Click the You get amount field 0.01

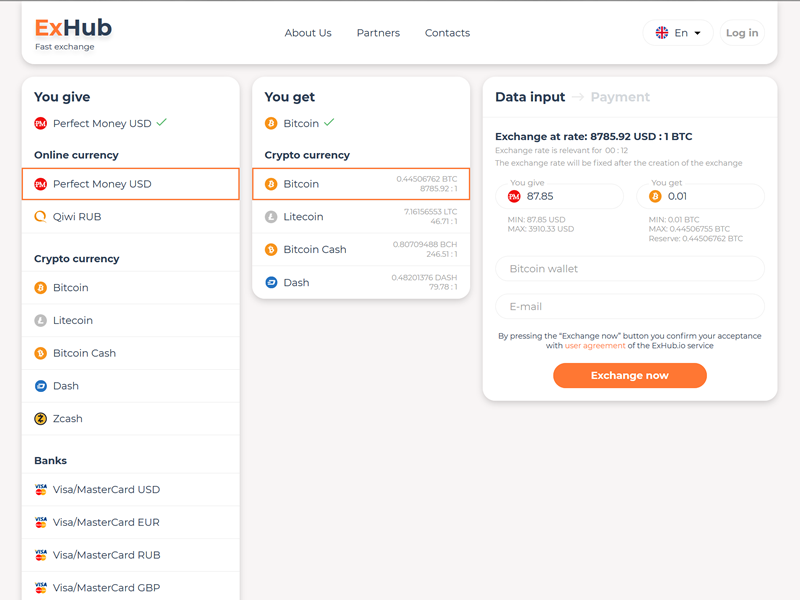point(701,196)
